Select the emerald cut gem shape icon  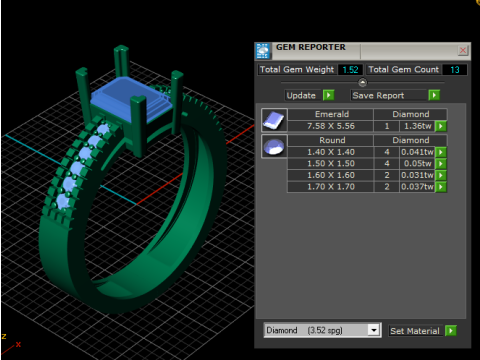pyautogui.click(x=274, y=120)
